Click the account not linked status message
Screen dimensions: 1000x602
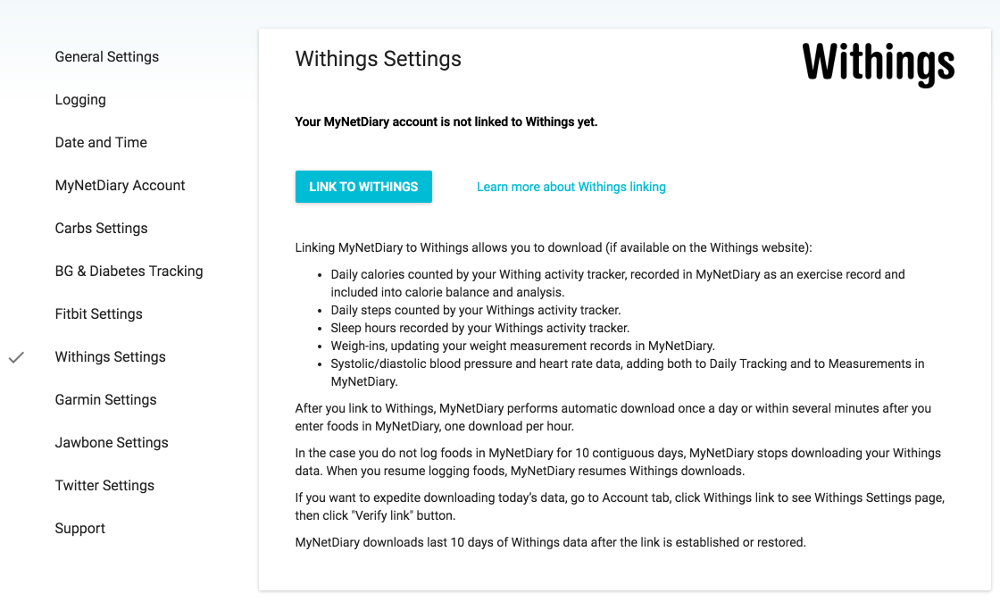coord(446,122)
